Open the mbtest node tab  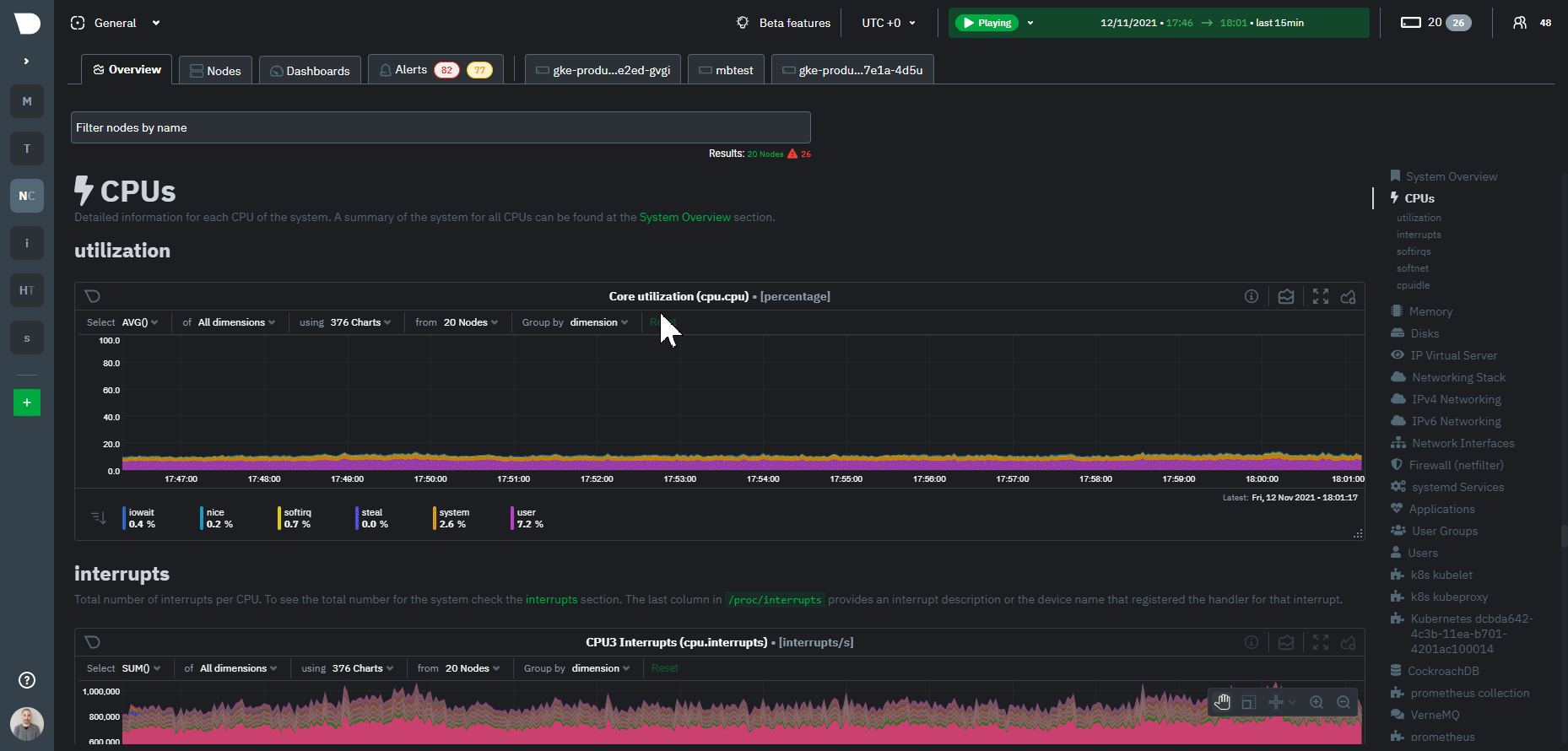[x=726, y=70]
